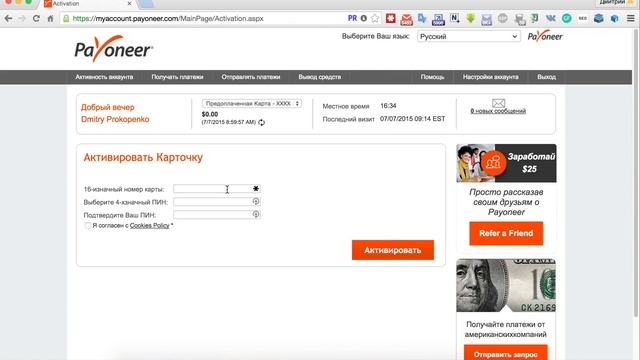
Task: Open the Отправлять платежи menu
Action: 251,77
